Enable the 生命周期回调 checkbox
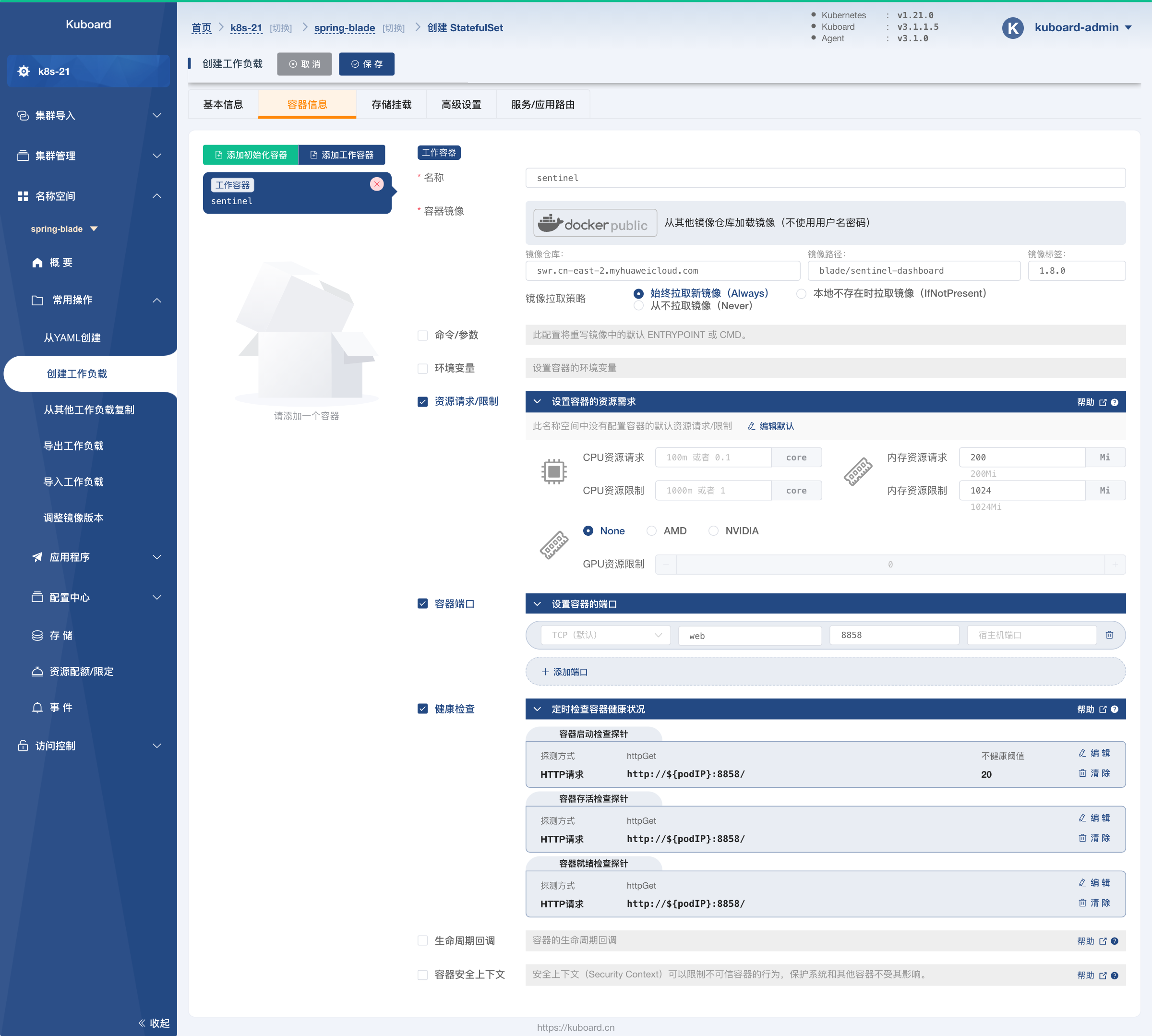This screenshot has width=1152, height=1036. tap(422, 941)
